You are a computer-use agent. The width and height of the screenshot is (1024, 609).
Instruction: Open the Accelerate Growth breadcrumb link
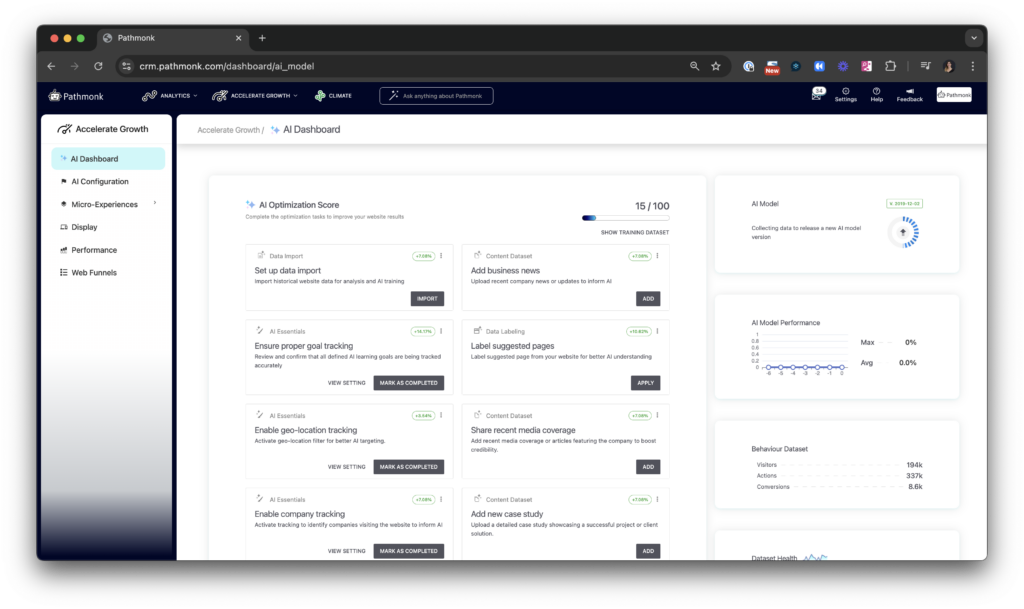click(229, 129)
